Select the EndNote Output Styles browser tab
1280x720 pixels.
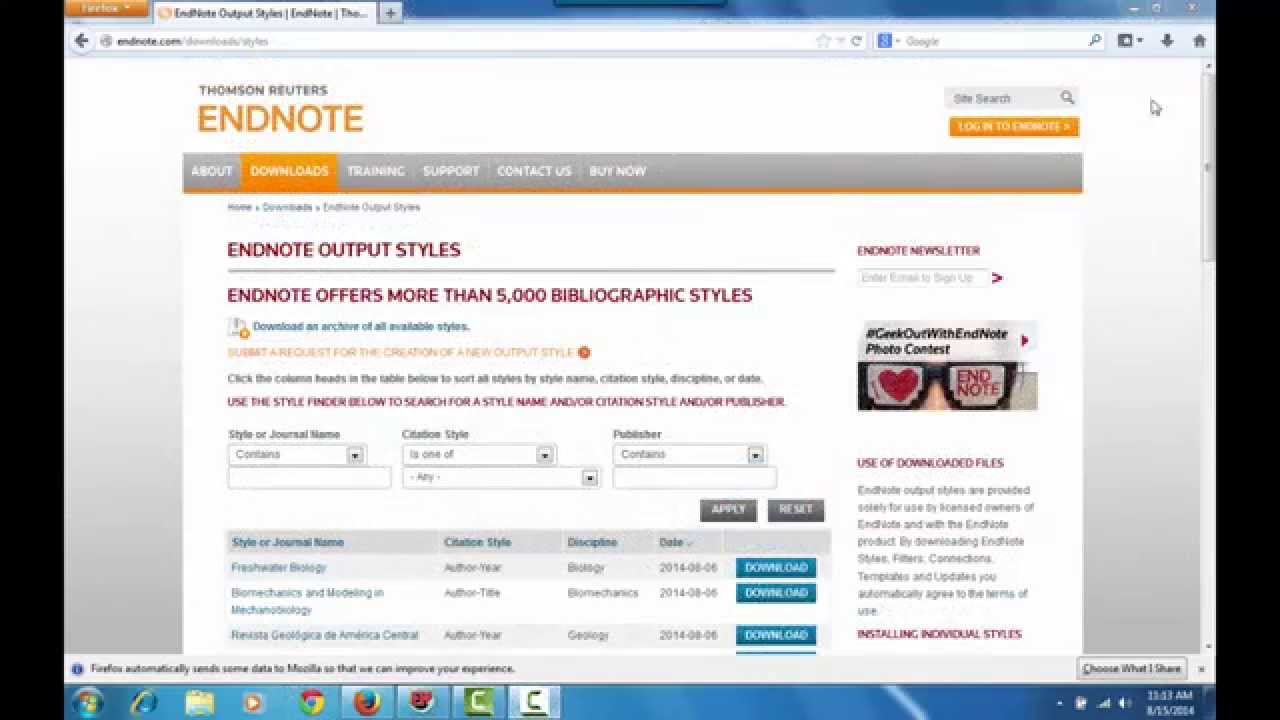[x=264, y=13]
